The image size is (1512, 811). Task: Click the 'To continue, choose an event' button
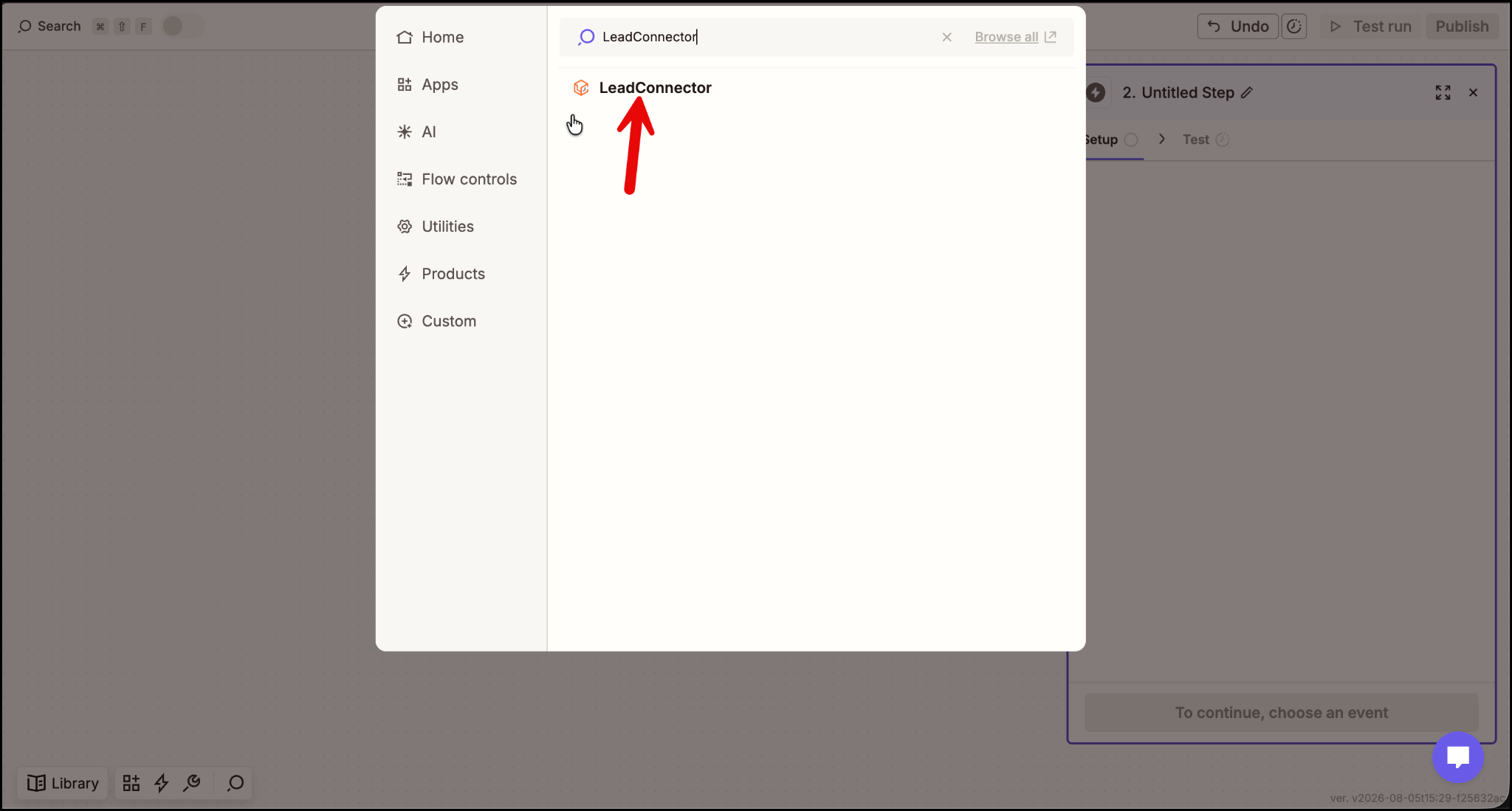coord(1281,713)
